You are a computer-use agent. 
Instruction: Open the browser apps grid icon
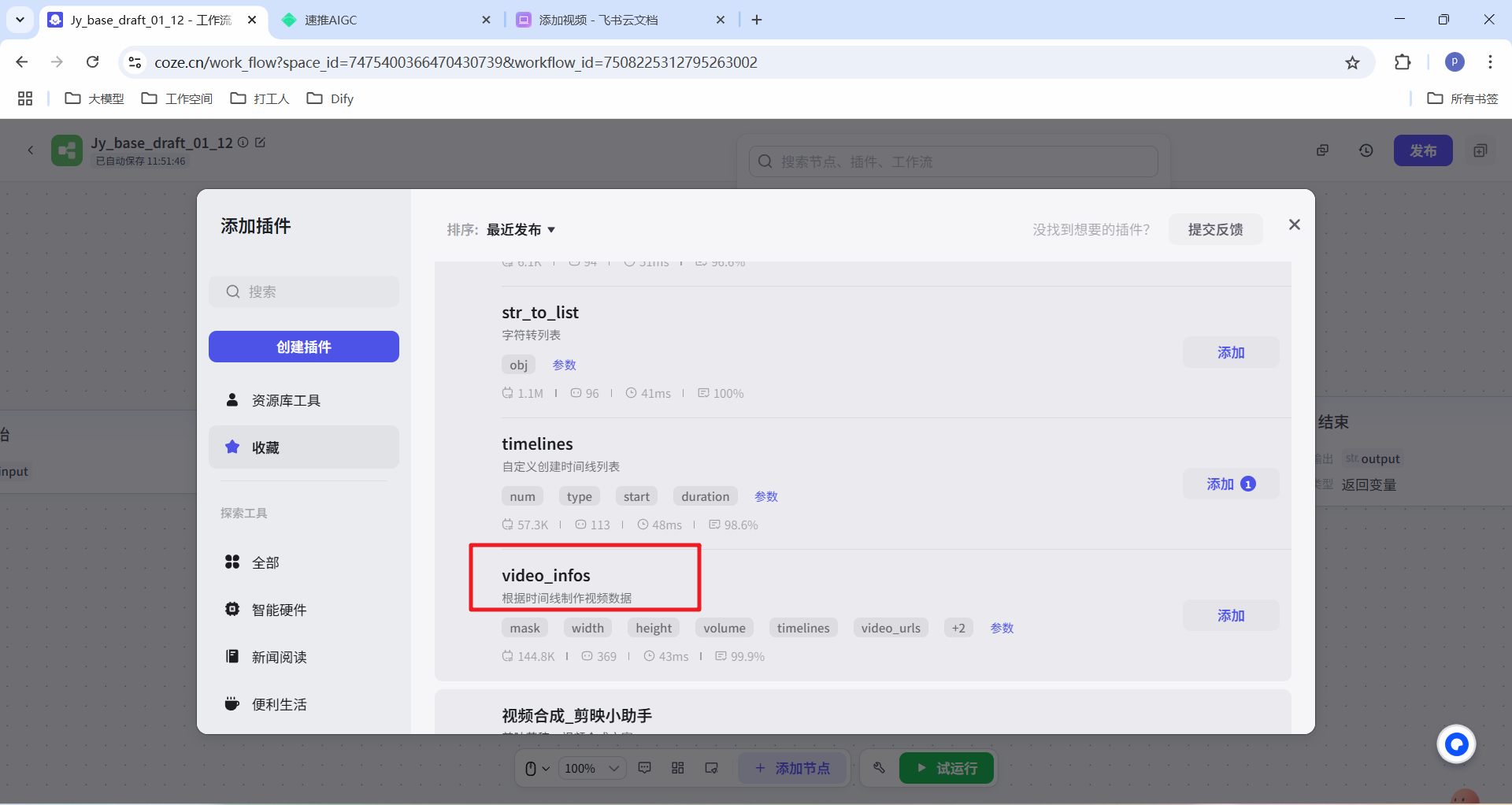[25, 98]
